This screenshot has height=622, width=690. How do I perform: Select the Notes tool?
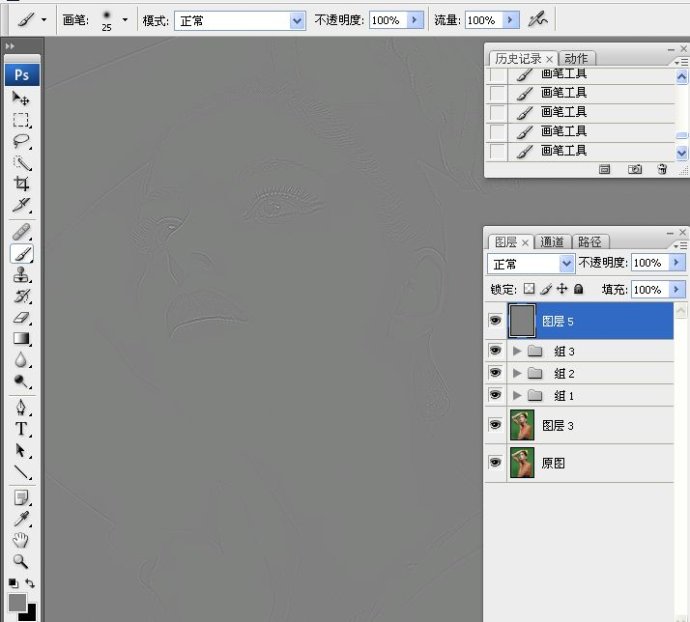point(21,498)
